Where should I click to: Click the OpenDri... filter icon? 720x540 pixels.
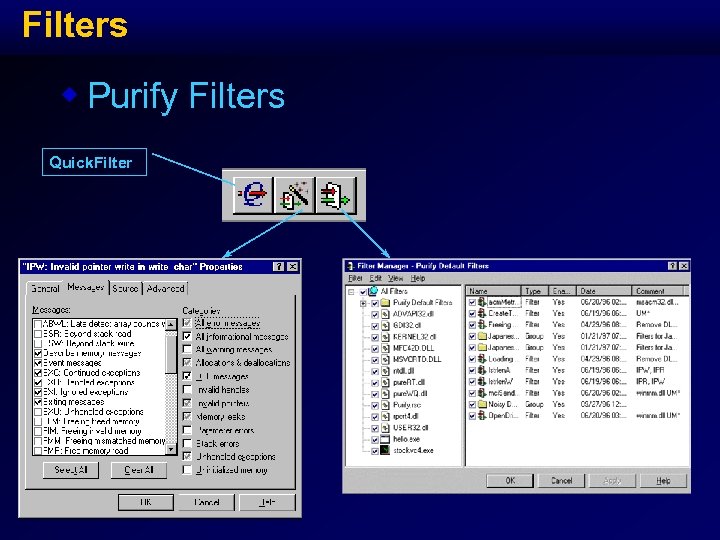coord(482,415)
